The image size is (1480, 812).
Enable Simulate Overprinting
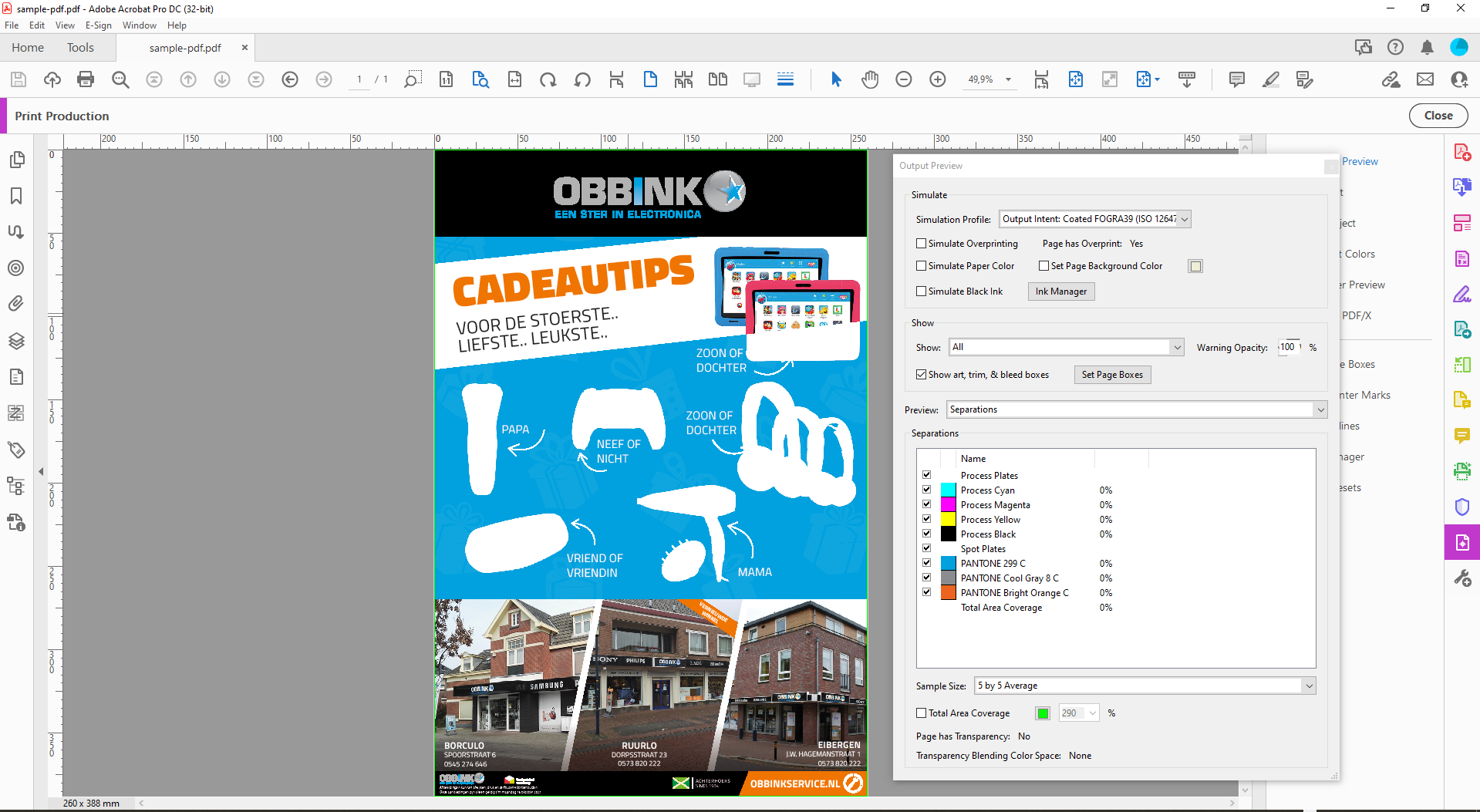pos(920,243)
